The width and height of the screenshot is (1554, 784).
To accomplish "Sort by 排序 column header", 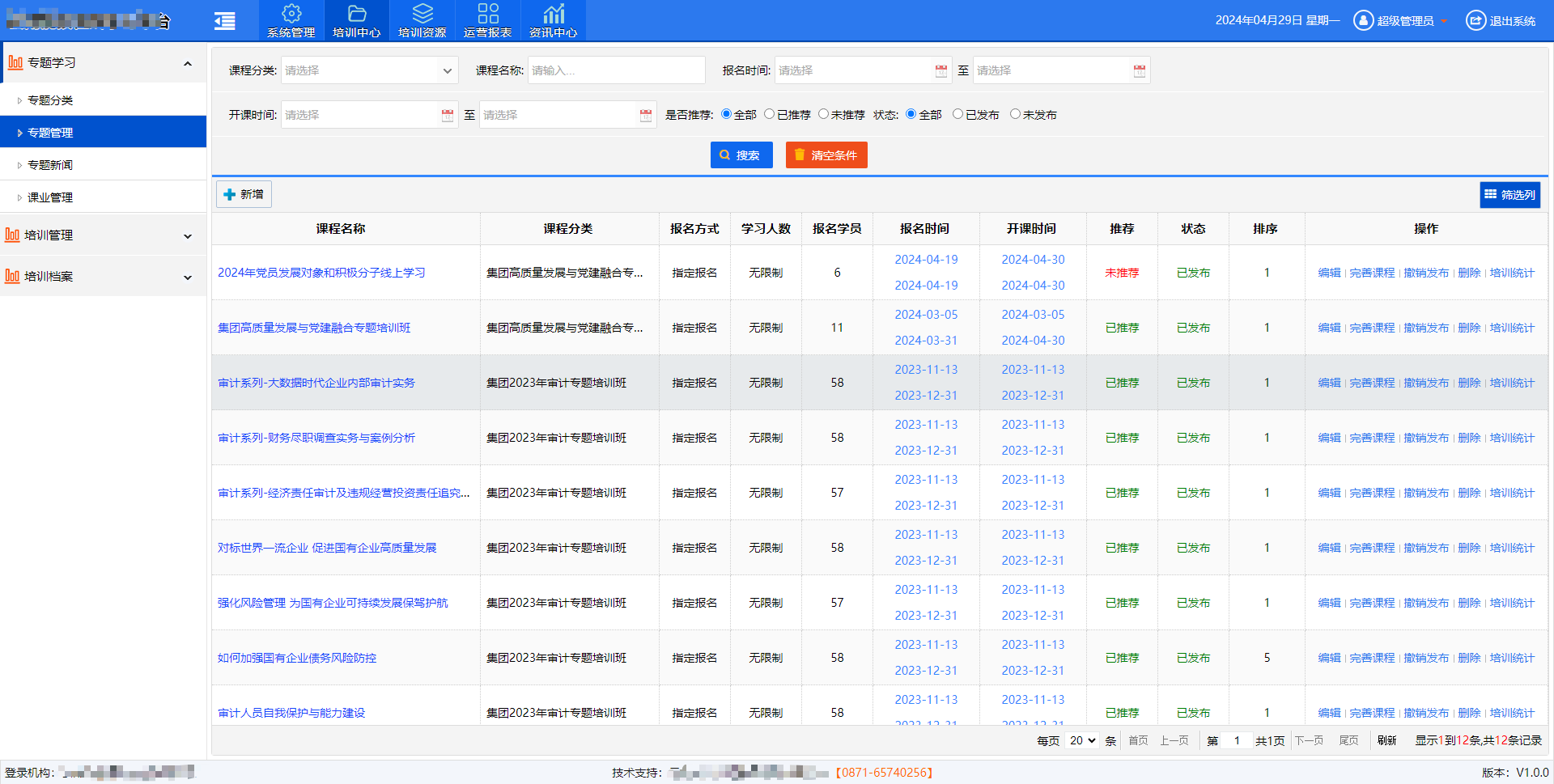I will (x=1266, y=229).
